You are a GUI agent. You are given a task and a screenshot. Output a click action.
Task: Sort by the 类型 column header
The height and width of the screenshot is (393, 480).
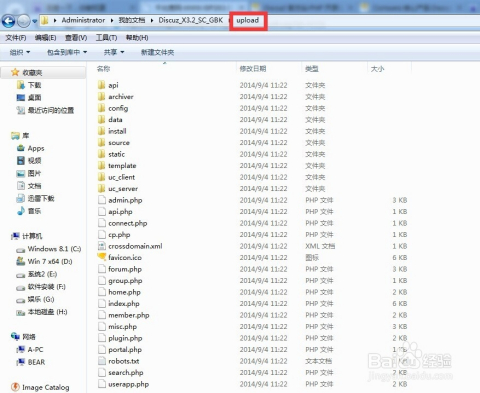pos(312,69)
